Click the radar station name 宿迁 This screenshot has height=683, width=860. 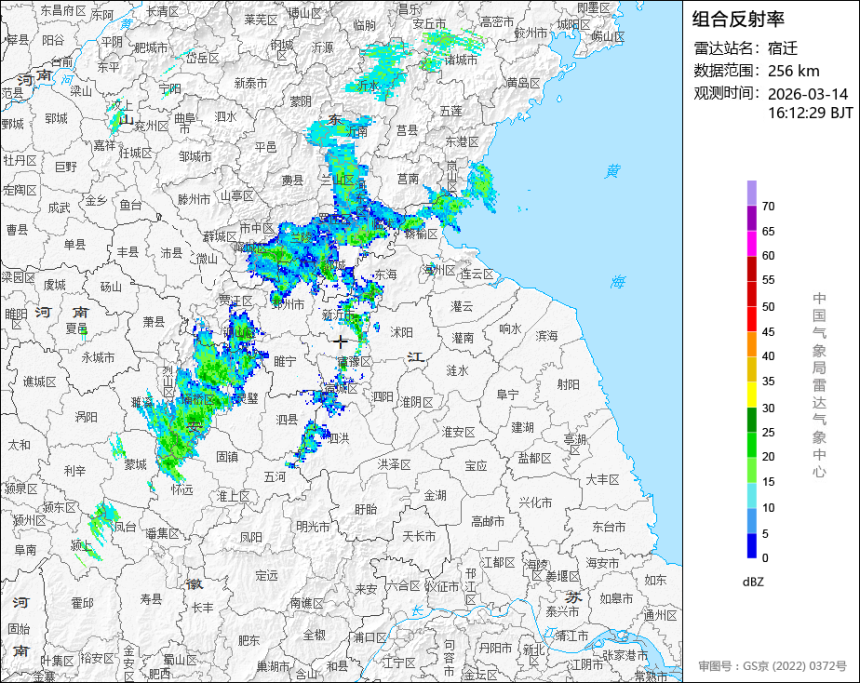click(783, 48)
